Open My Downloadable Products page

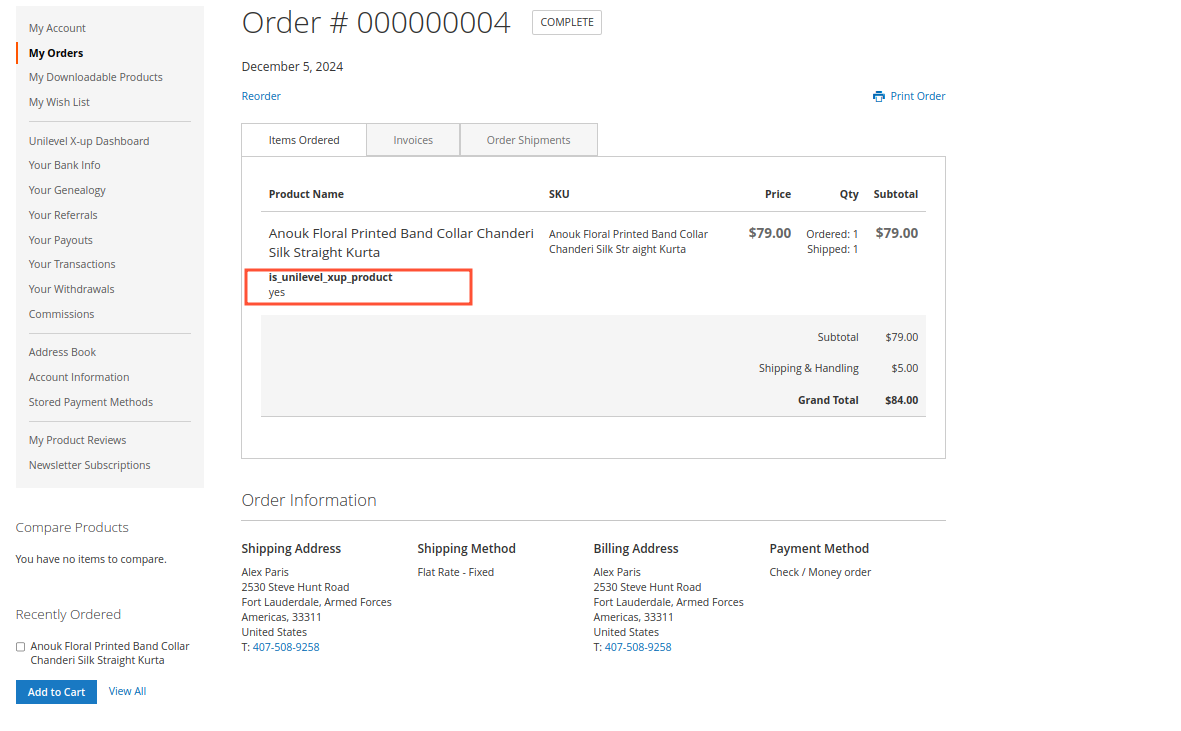95,77
